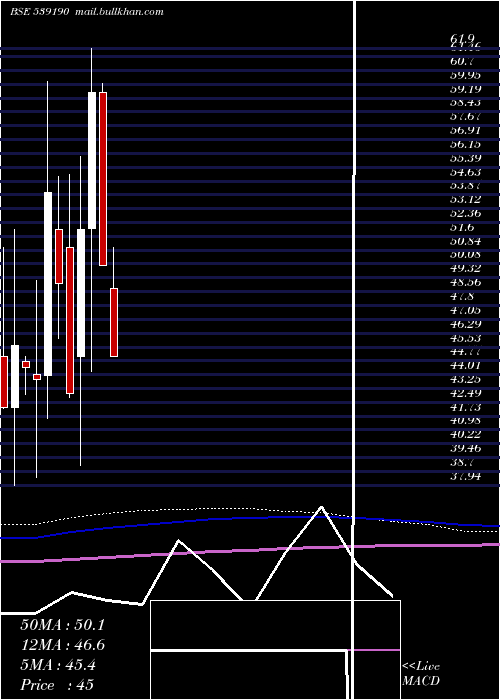Click the 12MA : 46.6 readout
Viewport: 500px width, 700px height.
pos(62,645)
